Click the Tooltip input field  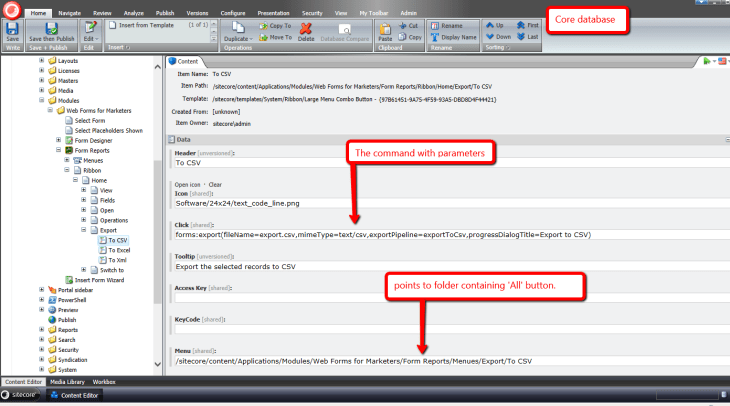point(452,266)
